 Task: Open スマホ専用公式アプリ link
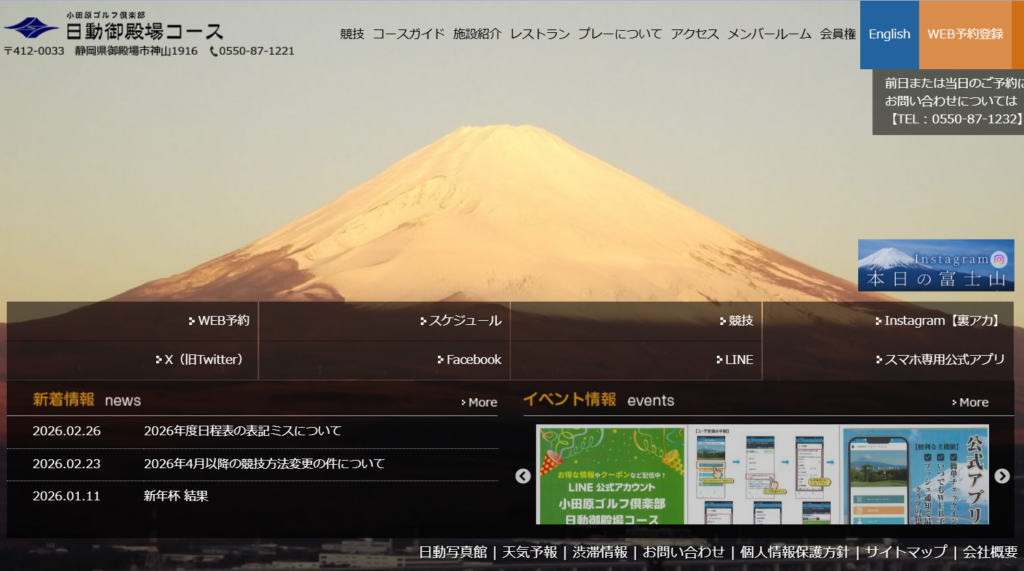944,359
